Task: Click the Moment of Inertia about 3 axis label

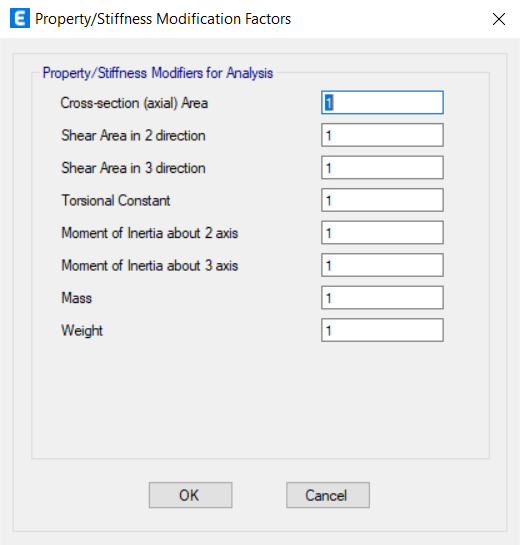Action: (x=150, y=266)
